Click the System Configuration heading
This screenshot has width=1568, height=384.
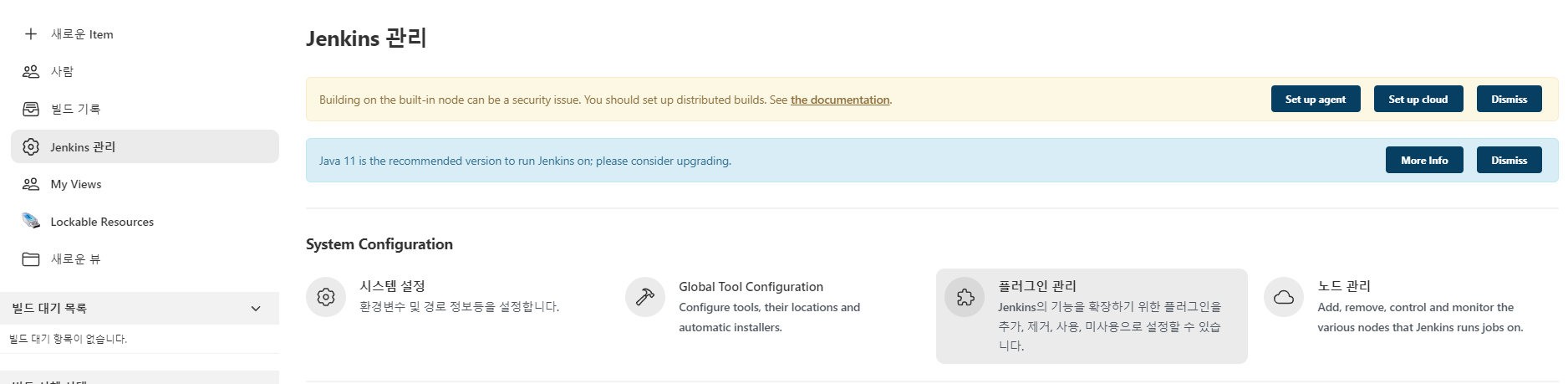pos(379,244)
